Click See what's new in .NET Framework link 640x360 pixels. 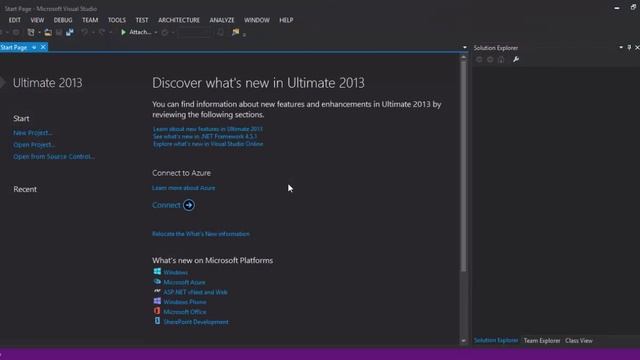205,136
